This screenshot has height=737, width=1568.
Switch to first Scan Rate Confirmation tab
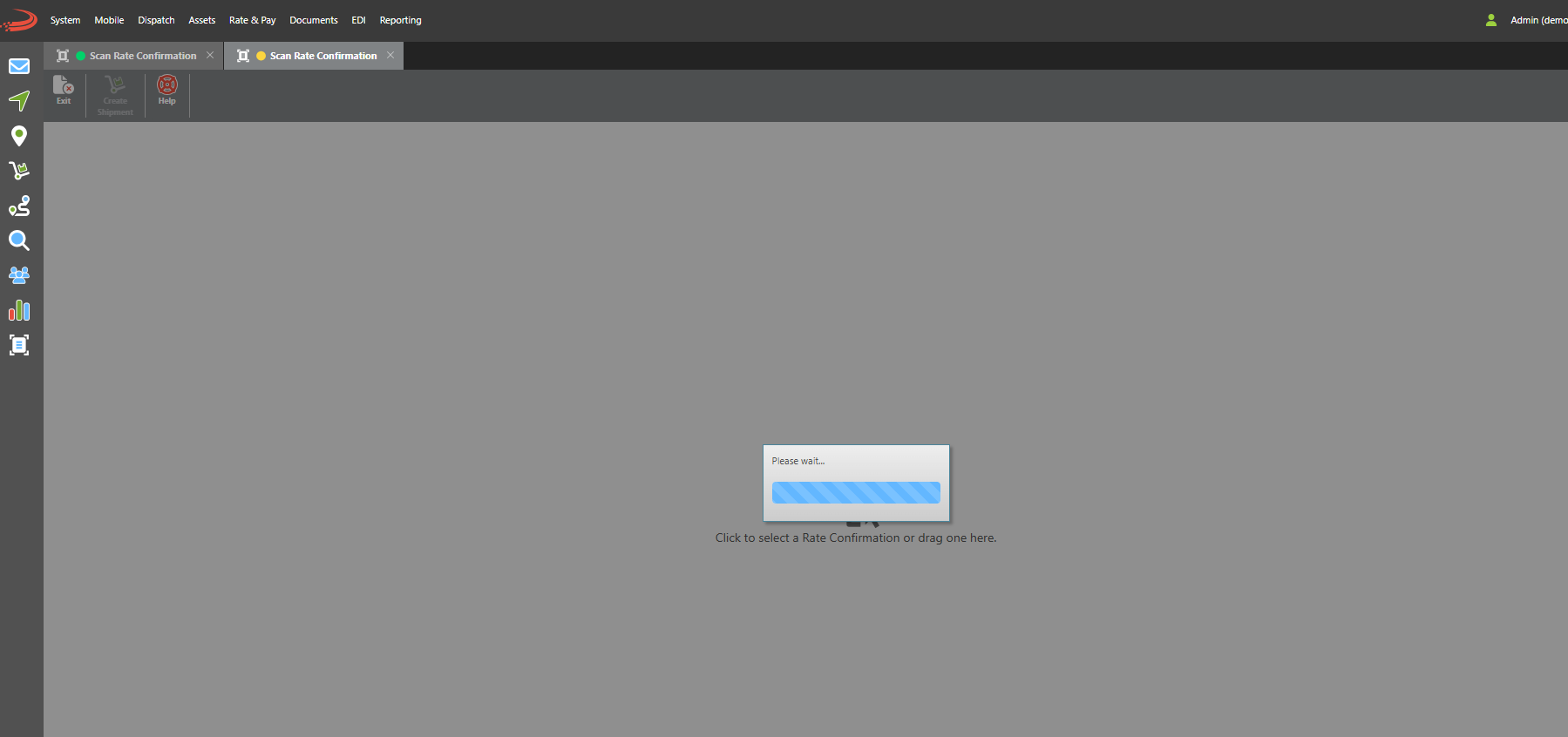(142, 56)
